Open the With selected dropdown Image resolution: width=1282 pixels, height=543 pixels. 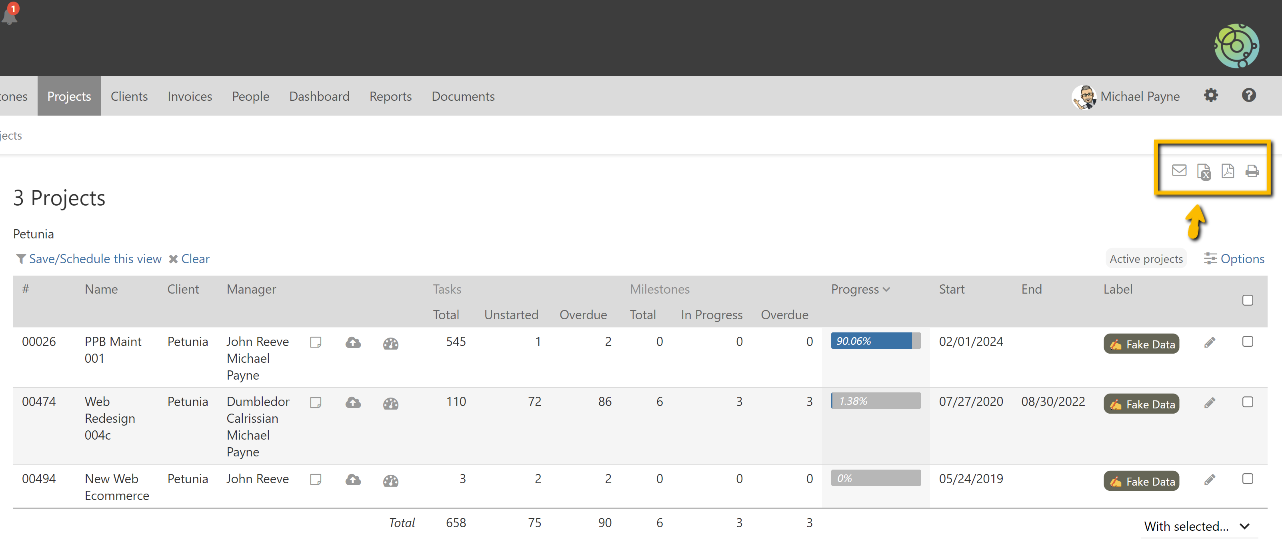click(1197, 526)
